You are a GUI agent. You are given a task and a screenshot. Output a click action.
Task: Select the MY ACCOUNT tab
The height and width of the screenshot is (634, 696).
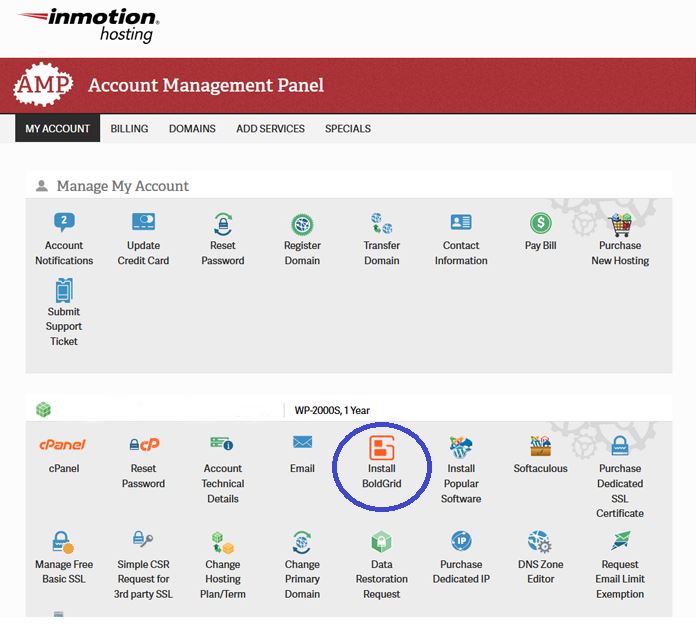coord(57,129)
